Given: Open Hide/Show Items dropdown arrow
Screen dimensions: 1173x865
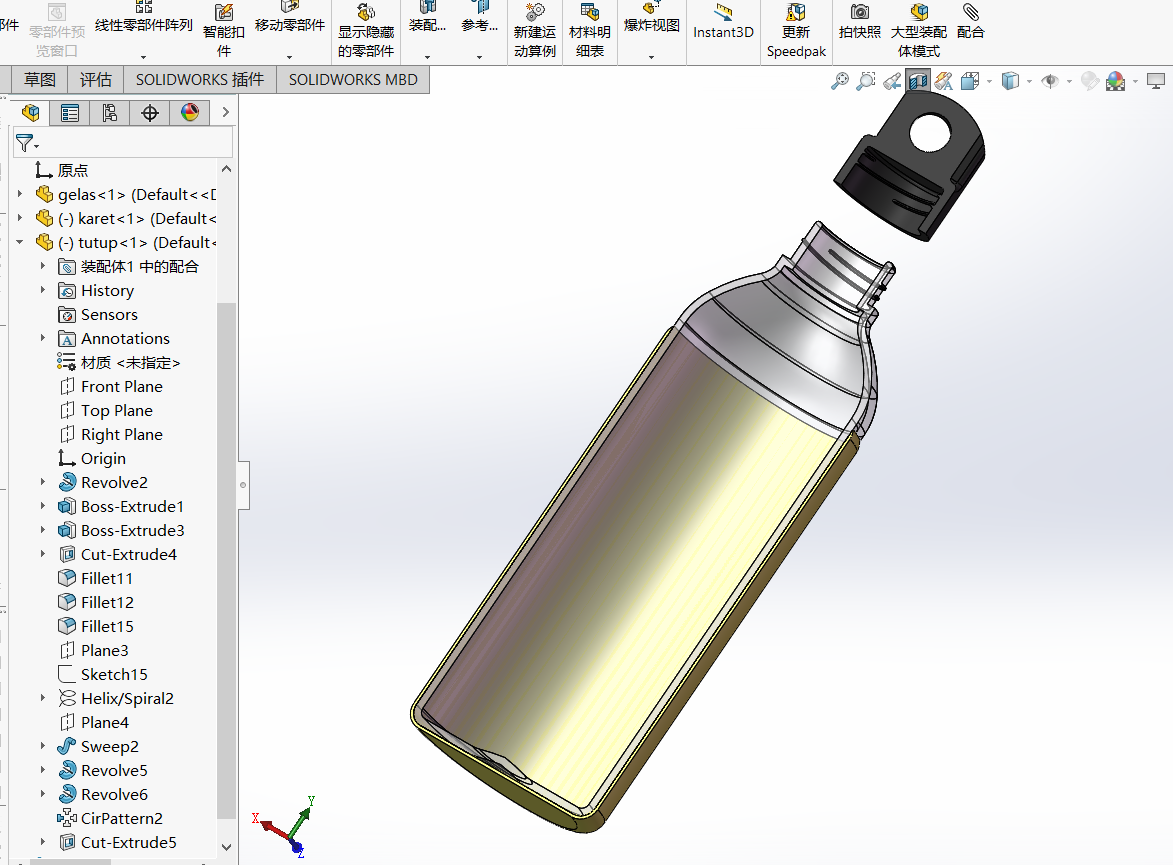Looking at the screenshot, I should click(x=1069, y=82).
